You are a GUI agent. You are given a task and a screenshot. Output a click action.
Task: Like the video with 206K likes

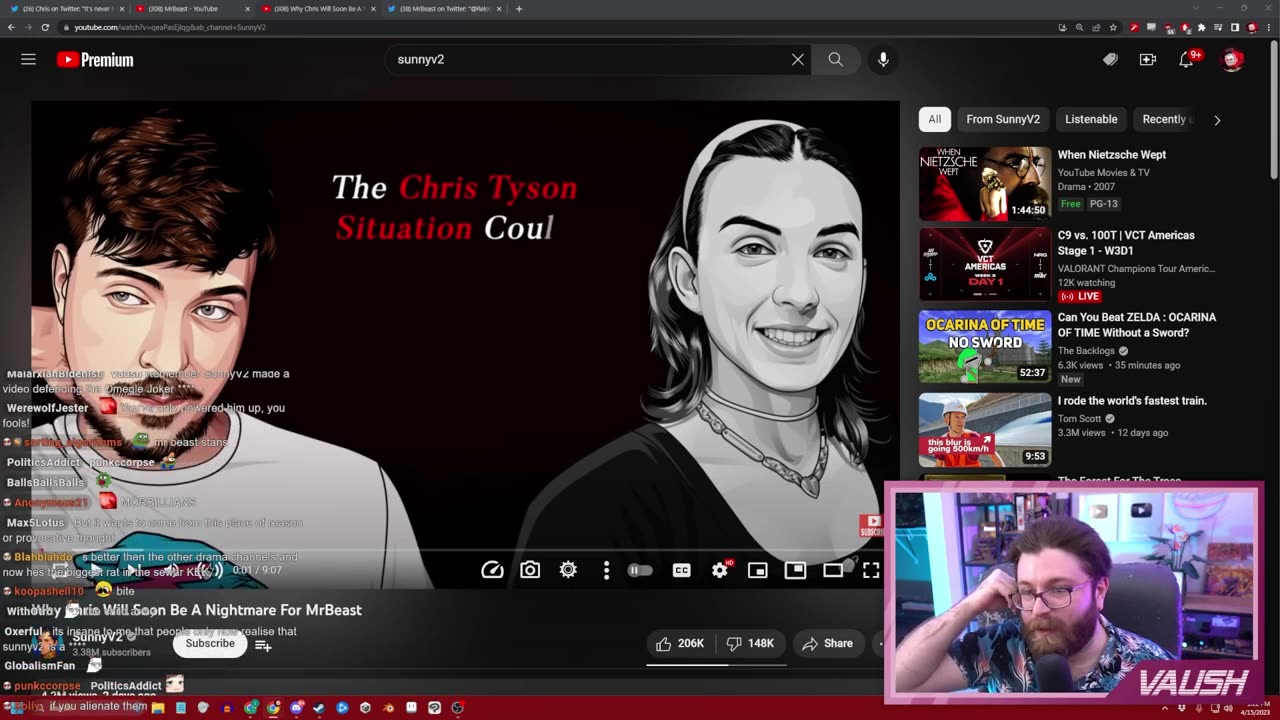(x=680, y=643)
